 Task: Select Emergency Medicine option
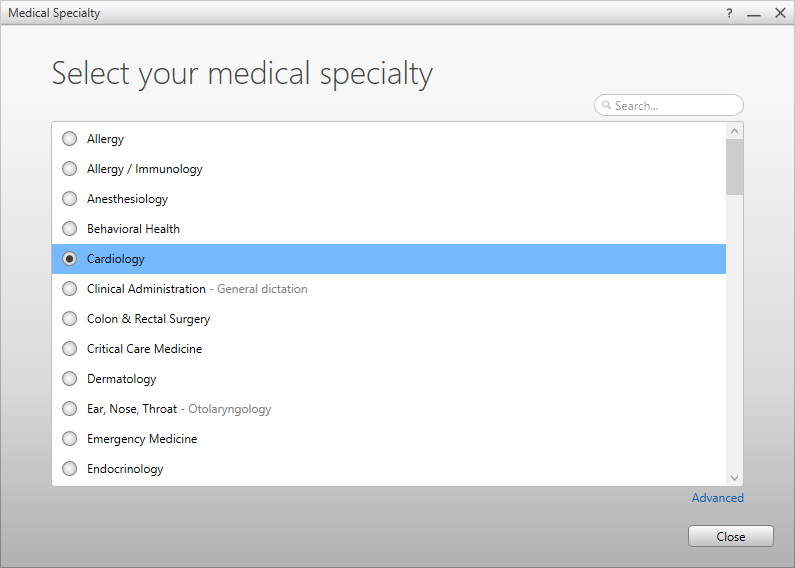tap(69, 439)
